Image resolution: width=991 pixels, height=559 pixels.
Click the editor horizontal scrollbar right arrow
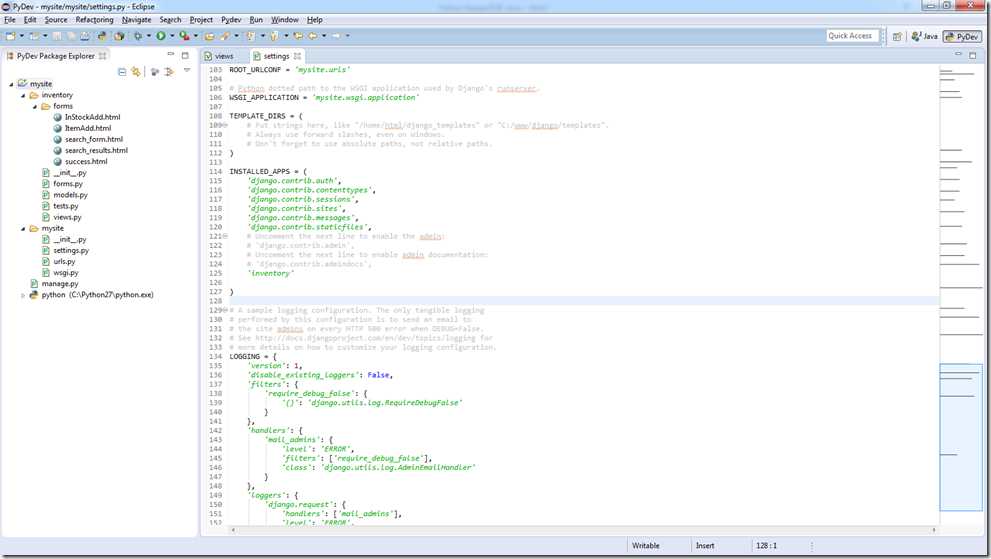pyautogui.click(x=933, y=530)
